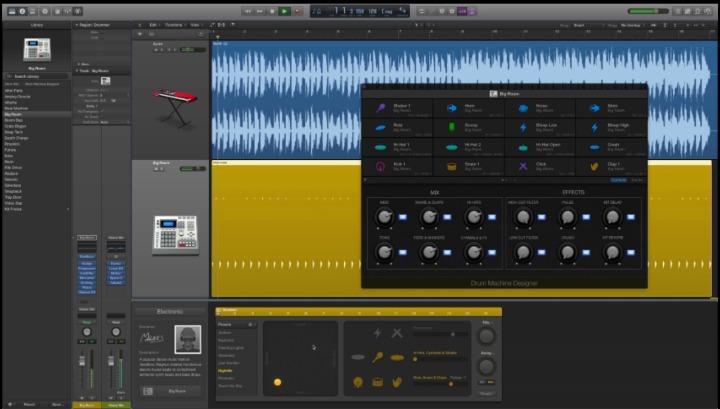The height and width of the screenshot is (409, 720).
Task: Click the Shaker 1 pad icon
Action: tap(381, 109)
